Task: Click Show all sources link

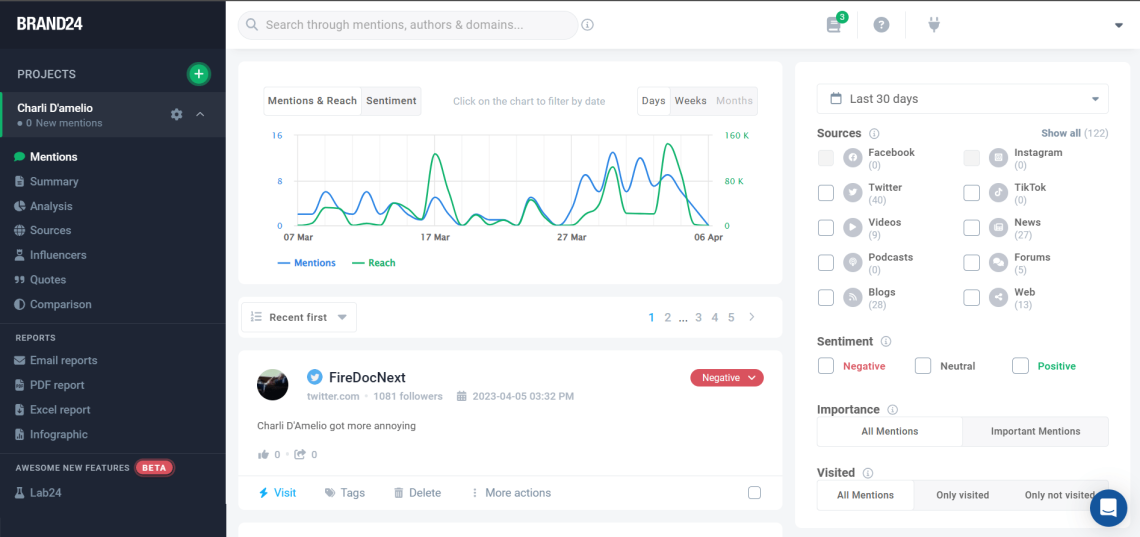Action: pos(1060,133)
